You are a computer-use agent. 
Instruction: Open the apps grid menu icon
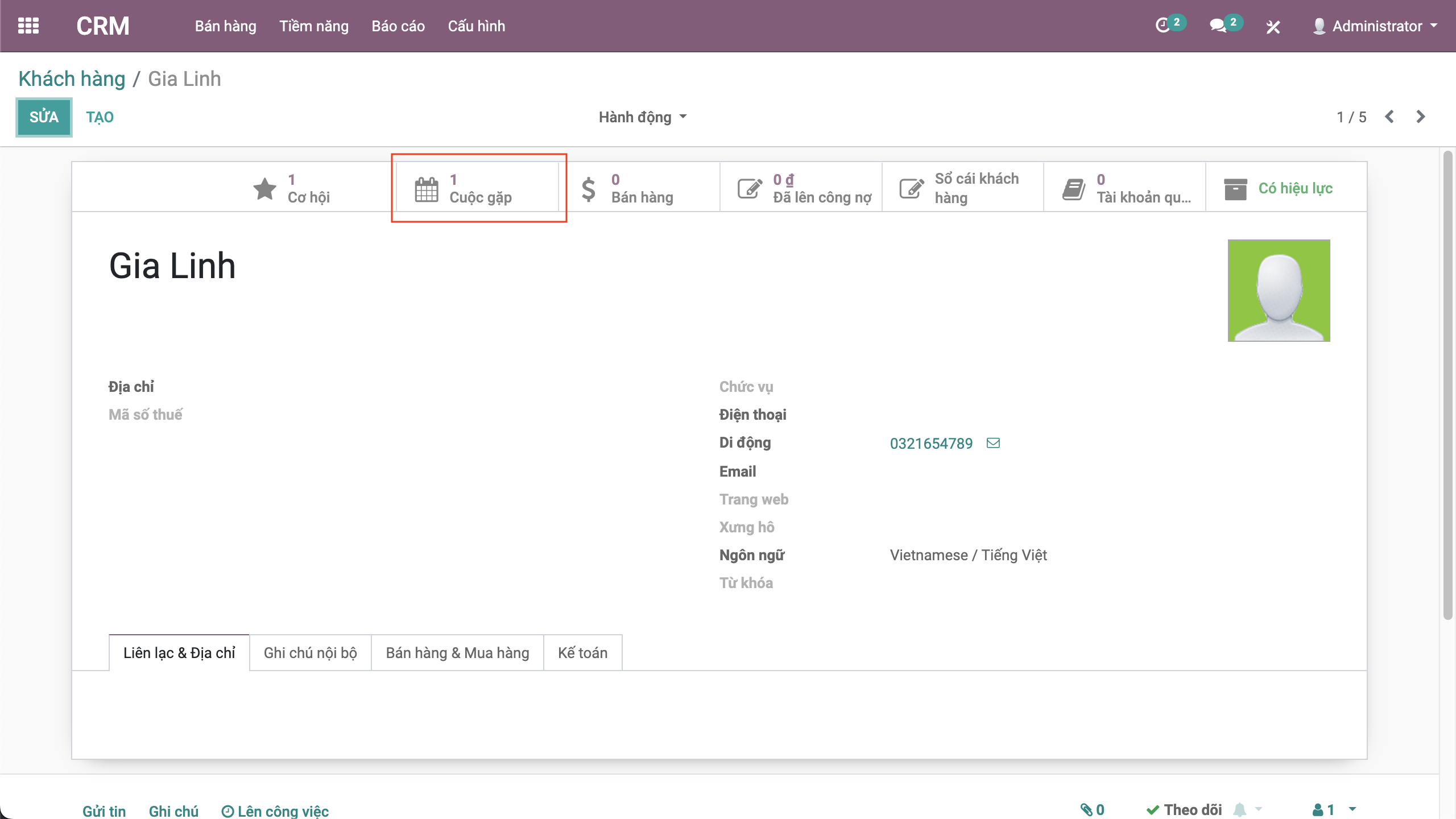pos(28,26)
